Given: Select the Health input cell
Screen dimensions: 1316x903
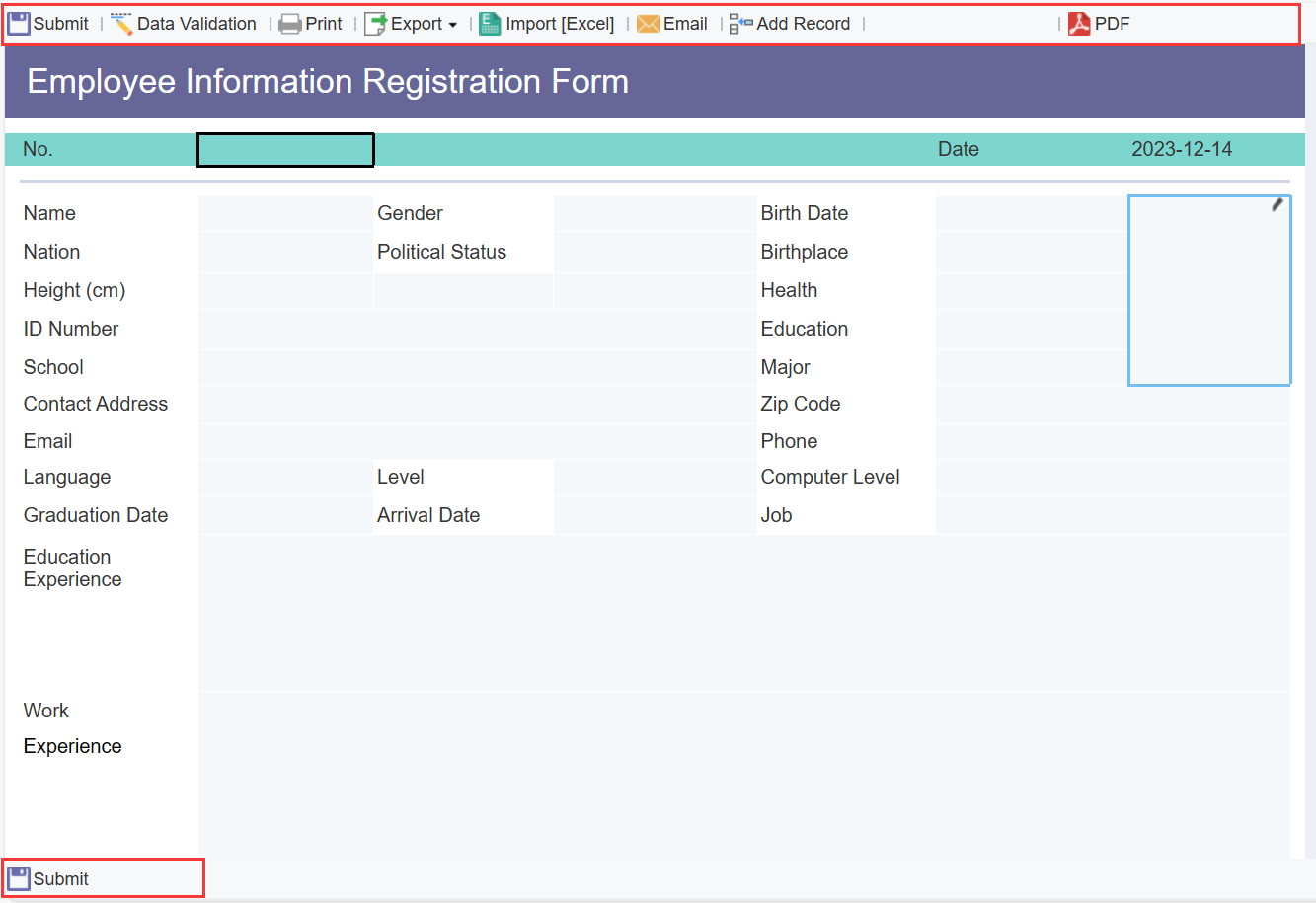Looking at the screenshot, I should [1031, 291].
